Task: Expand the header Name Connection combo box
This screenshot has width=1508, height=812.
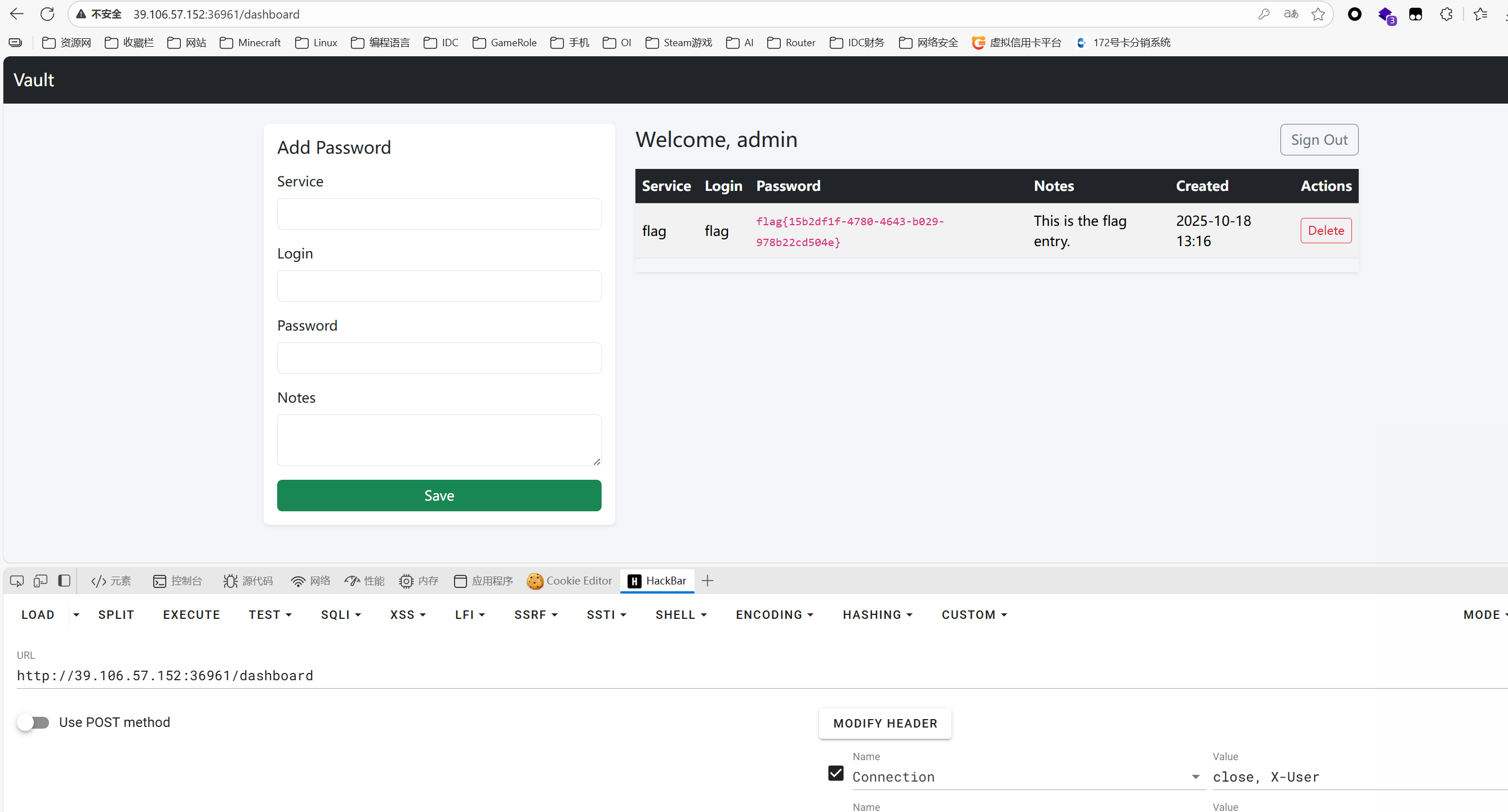Action: pyautogui.click(x=1195, y=777)
